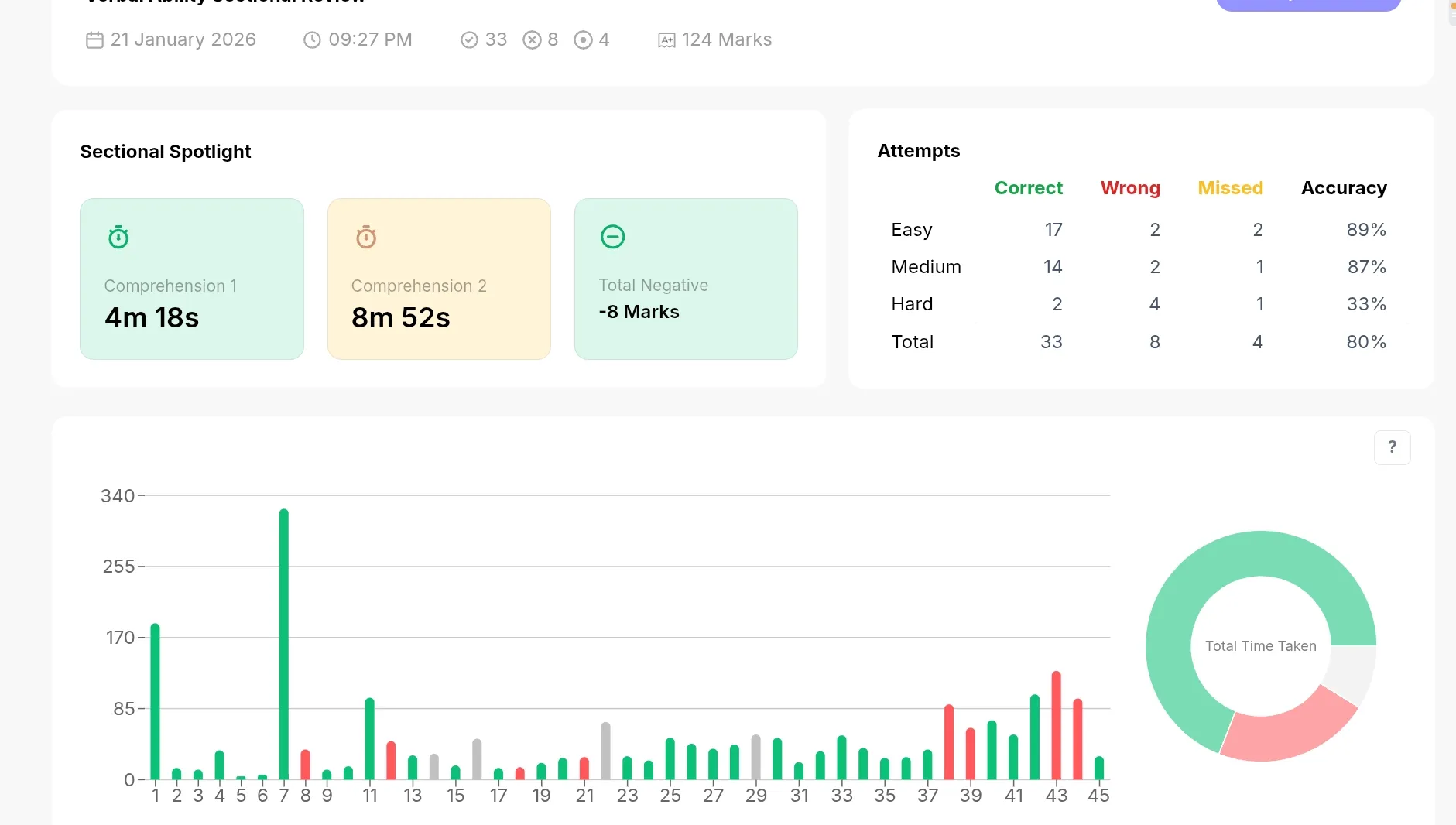This screenshot has height=825, width=1456.
Task: Click the stopwatch icon in the Comprehension 1 card
Action: click(118, 237)
